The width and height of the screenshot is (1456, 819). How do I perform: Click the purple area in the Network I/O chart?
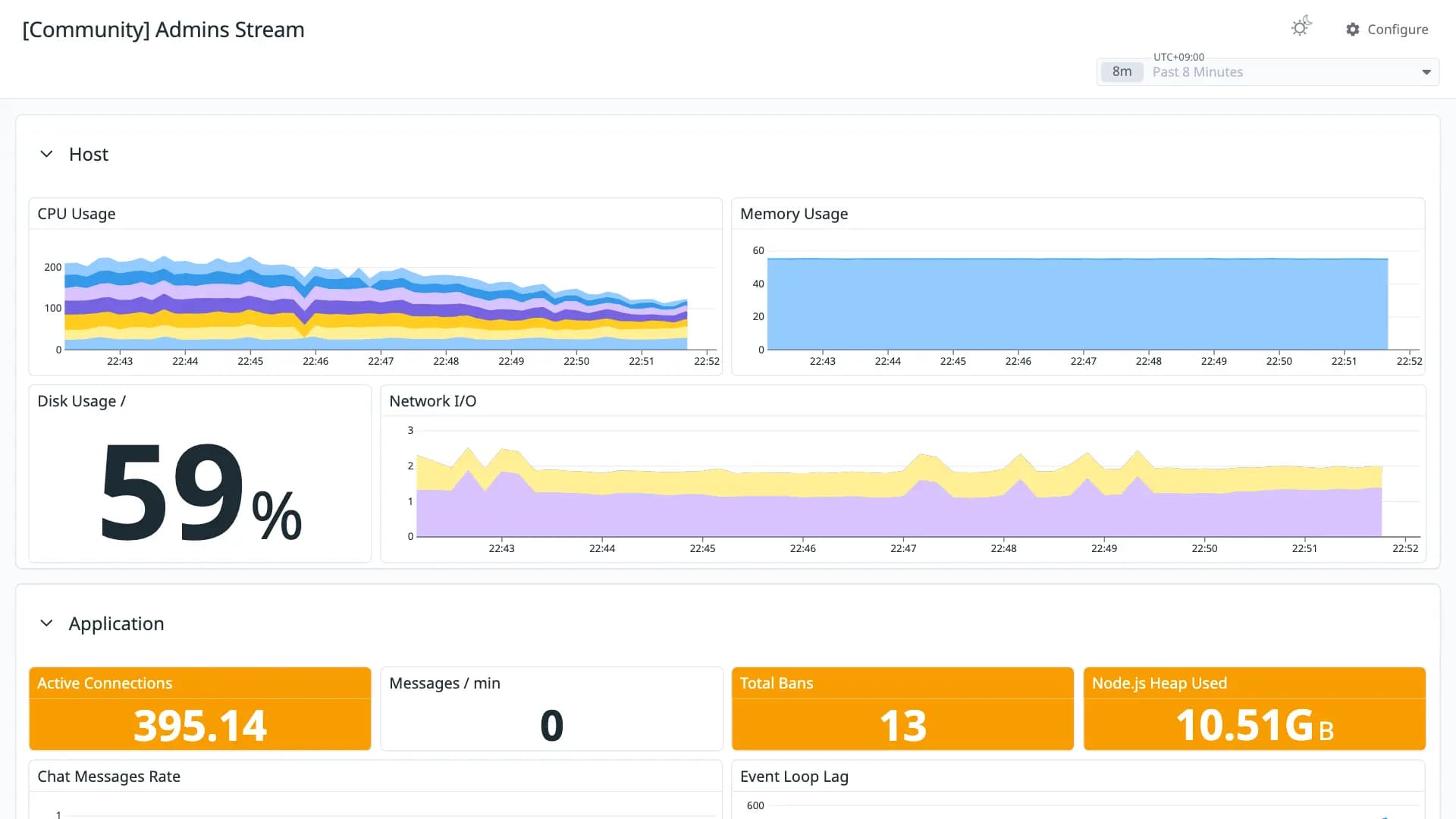pos(899,516)
